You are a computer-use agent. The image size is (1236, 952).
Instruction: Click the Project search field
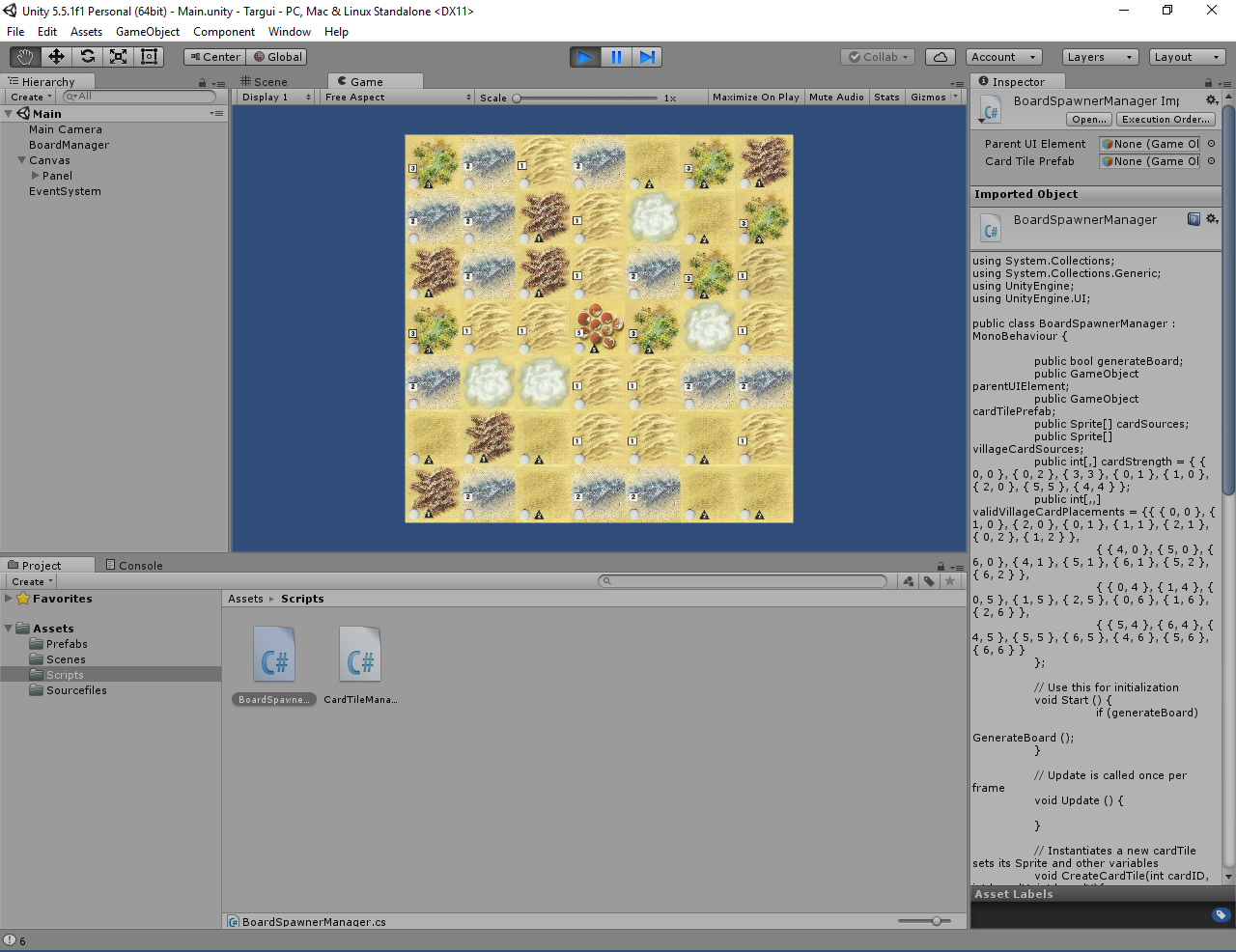743,581
